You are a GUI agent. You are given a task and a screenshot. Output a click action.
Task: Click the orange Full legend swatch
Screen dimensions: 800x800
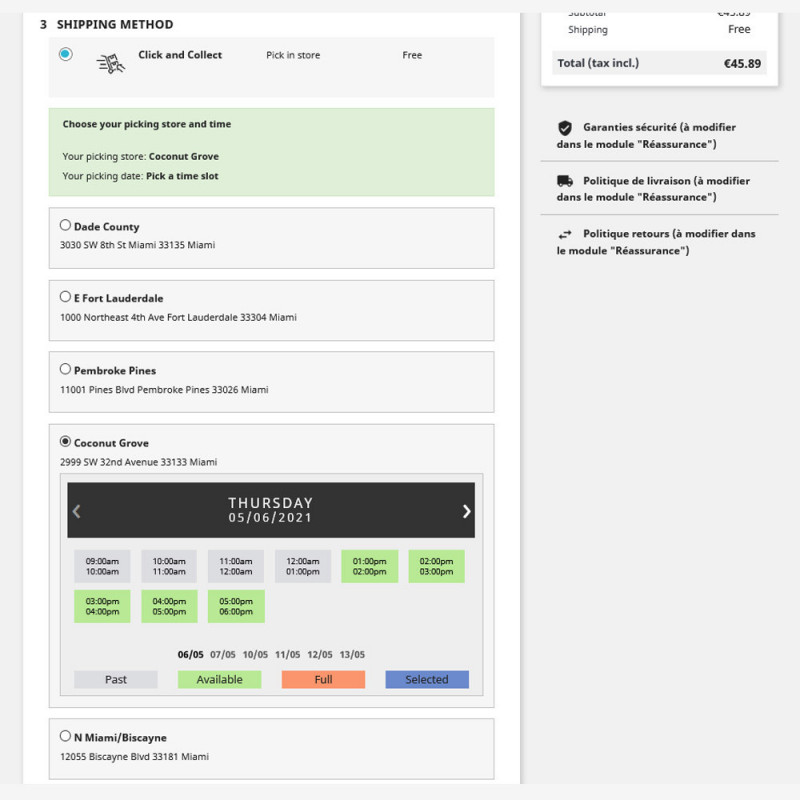(x=323, y=680)
